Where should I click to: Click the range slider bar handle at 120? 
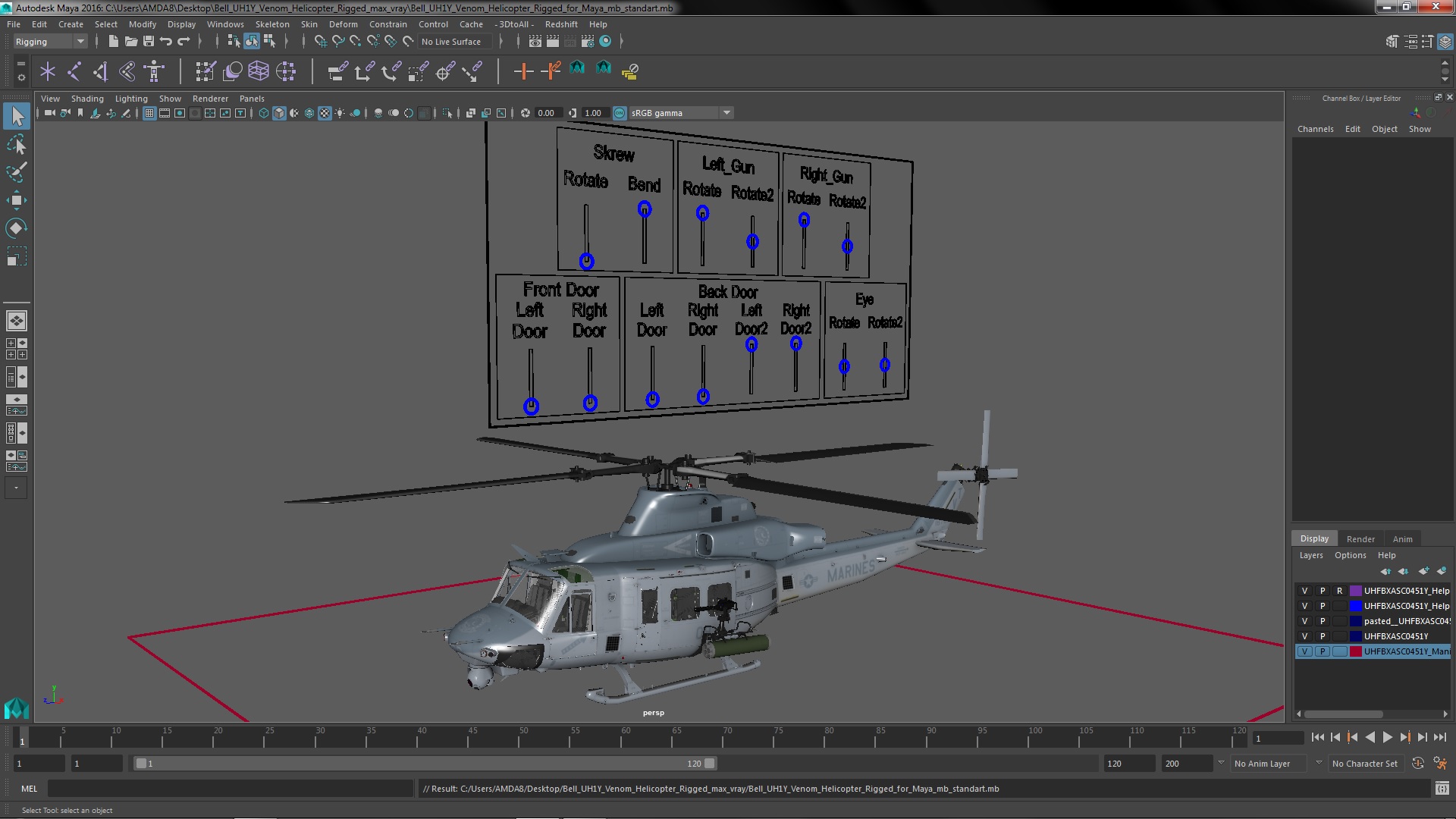709,764
